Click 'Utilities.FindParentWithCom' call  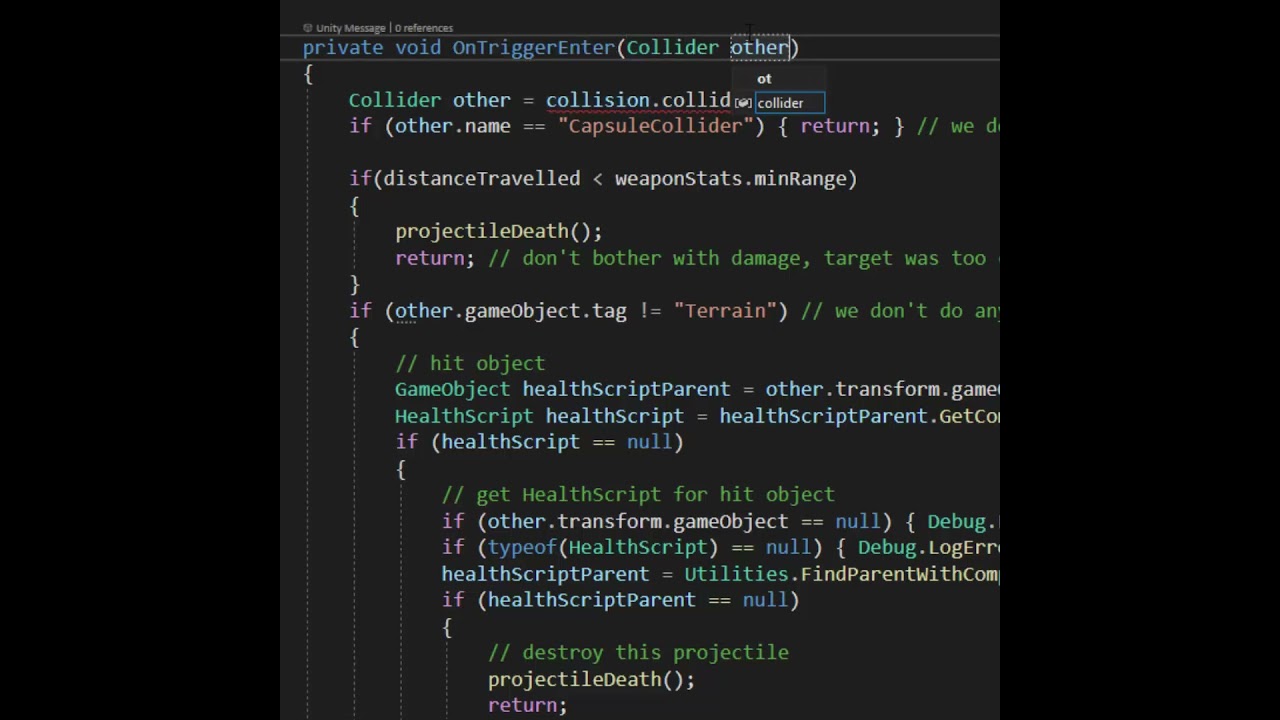pyautogui.click(x=841, y=574)
